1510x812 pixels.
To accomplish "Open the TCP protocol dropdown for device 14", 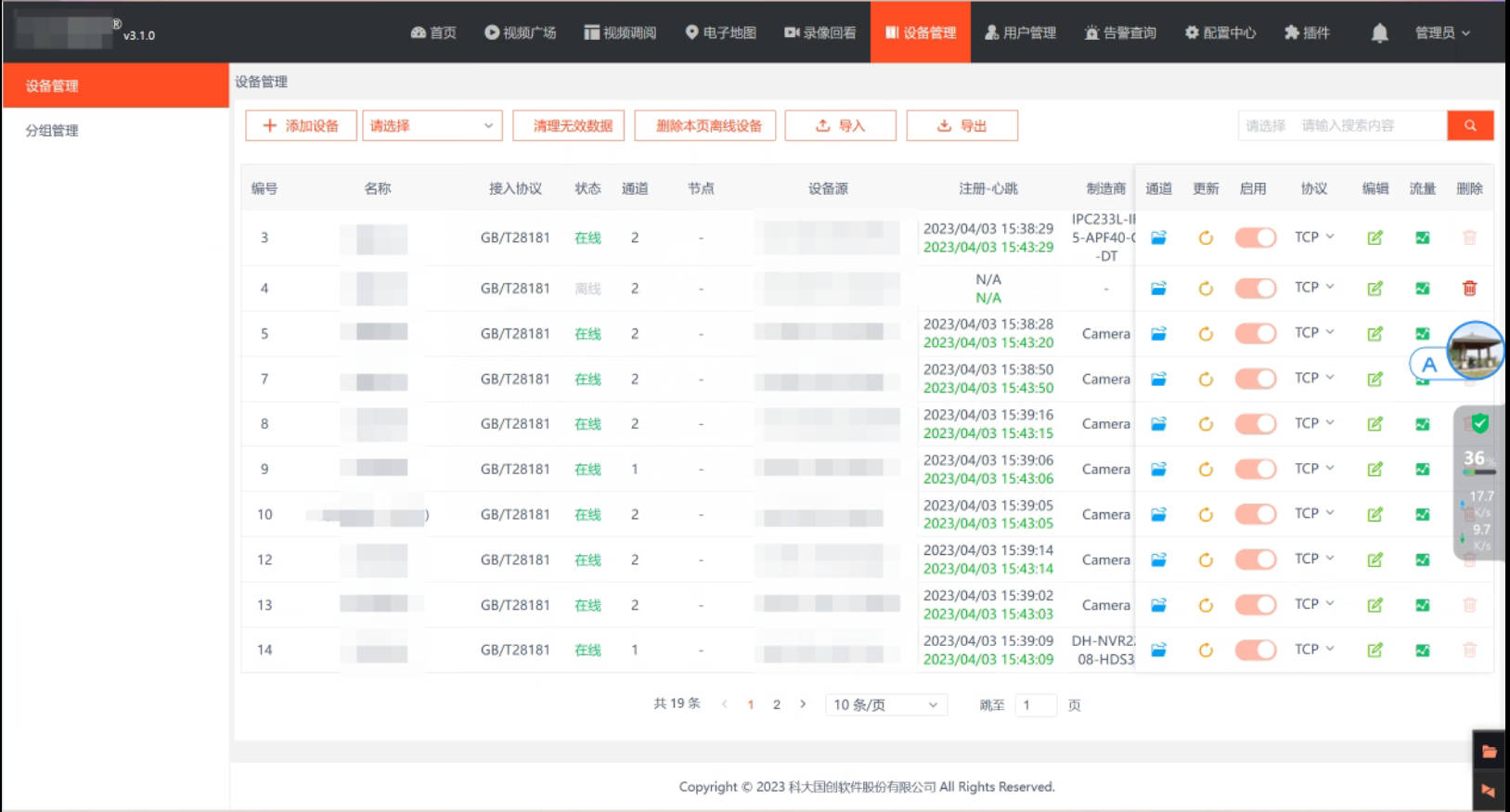I will click(1314, 650).
